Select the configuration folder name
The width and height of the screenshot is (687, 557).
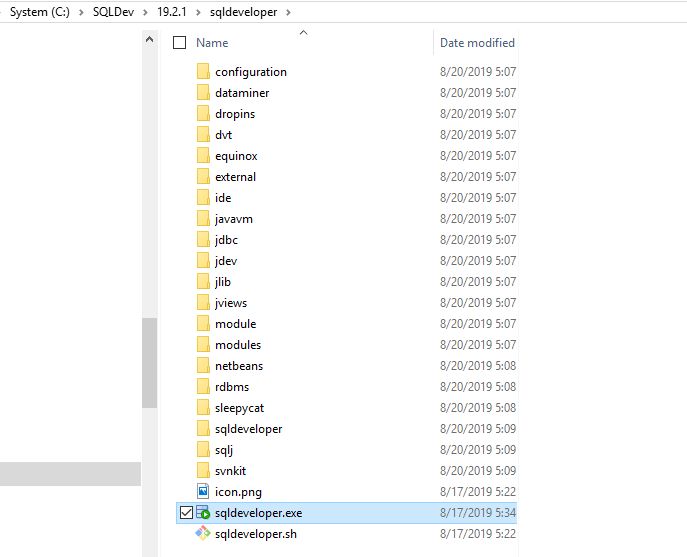[251, 72]
